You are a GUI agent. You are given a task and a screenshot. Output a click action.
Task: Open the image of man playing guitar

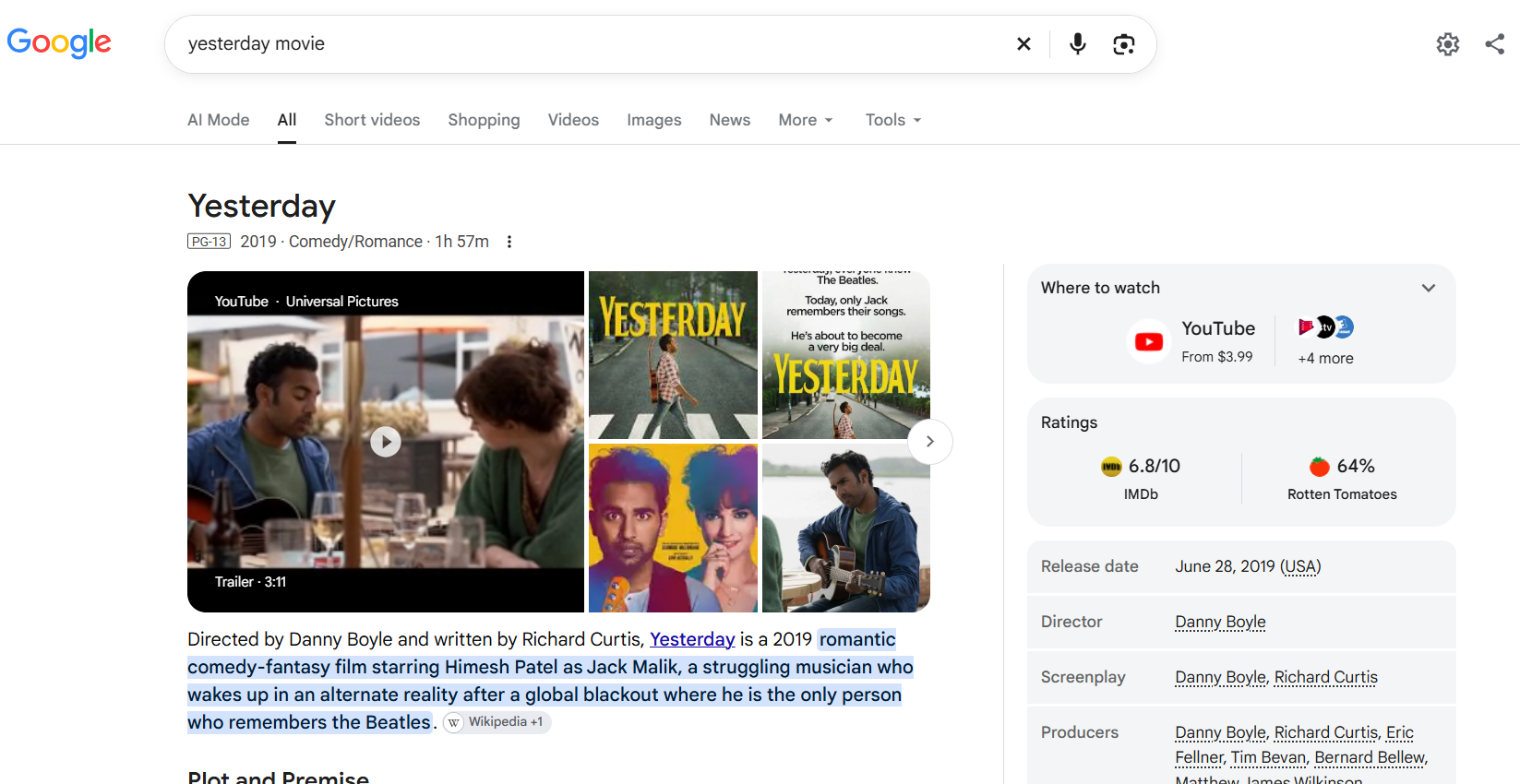point(846,529)
